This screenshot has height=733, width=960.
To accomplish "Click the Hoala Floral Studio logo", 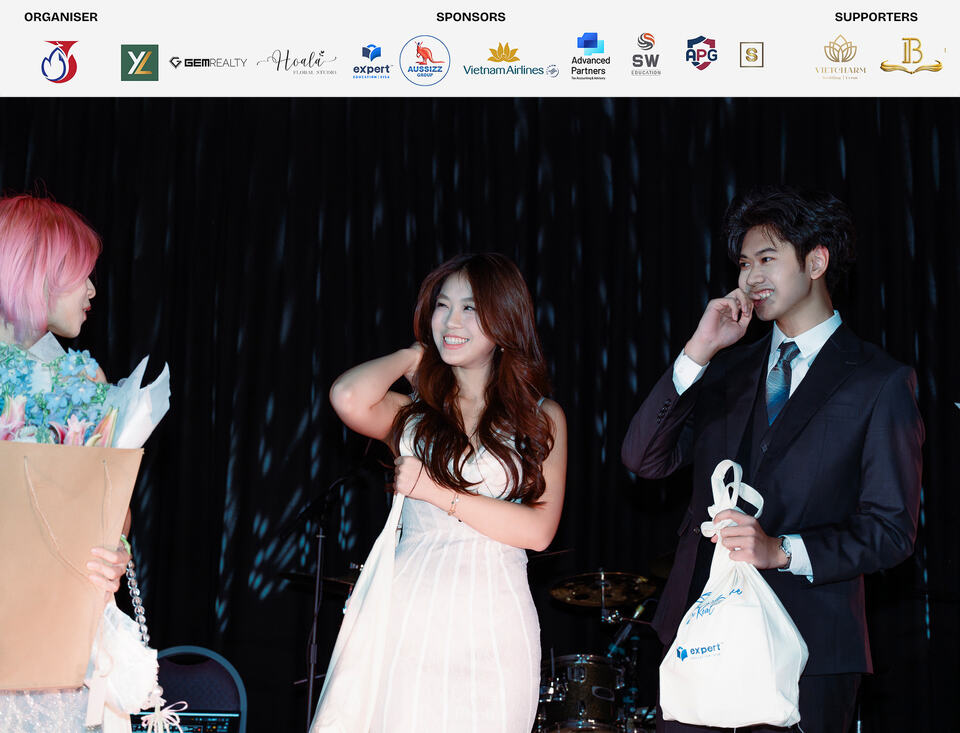I will click(x=297, y=62).
